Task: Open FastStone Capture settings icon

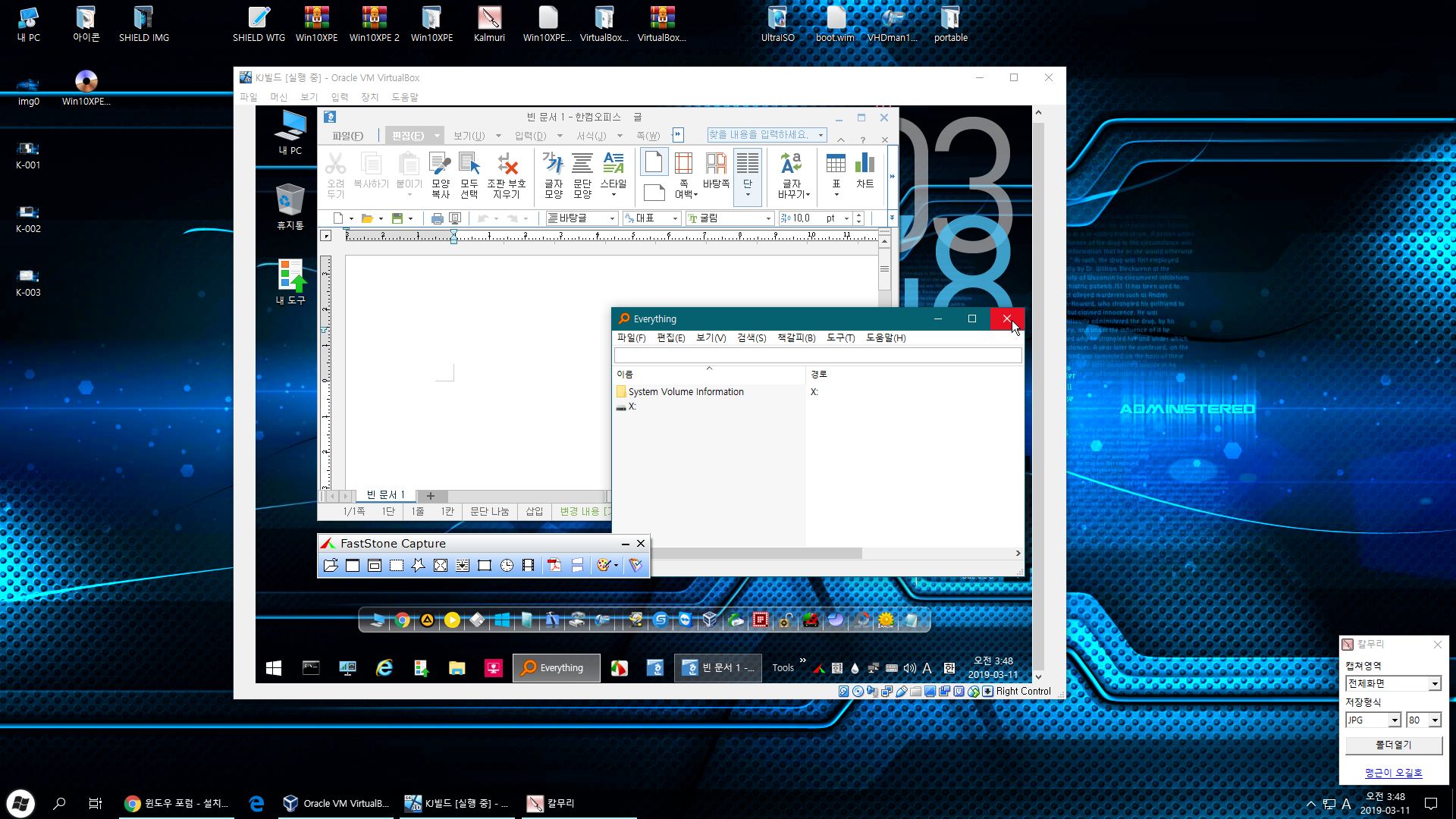Action: (x=635, y=566)
